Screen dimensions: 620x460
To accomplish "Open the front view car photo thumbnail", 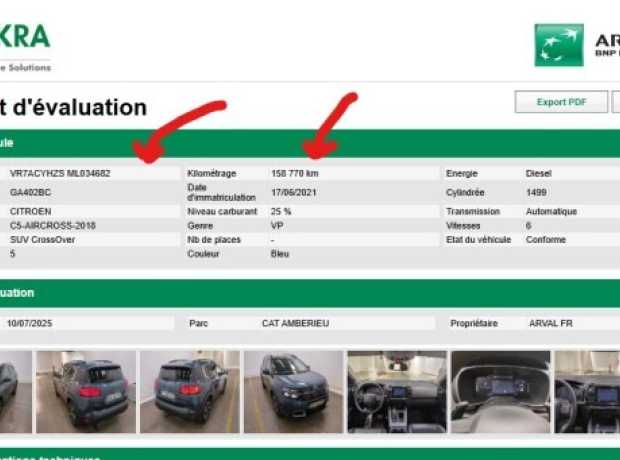I will click(294, 392).
